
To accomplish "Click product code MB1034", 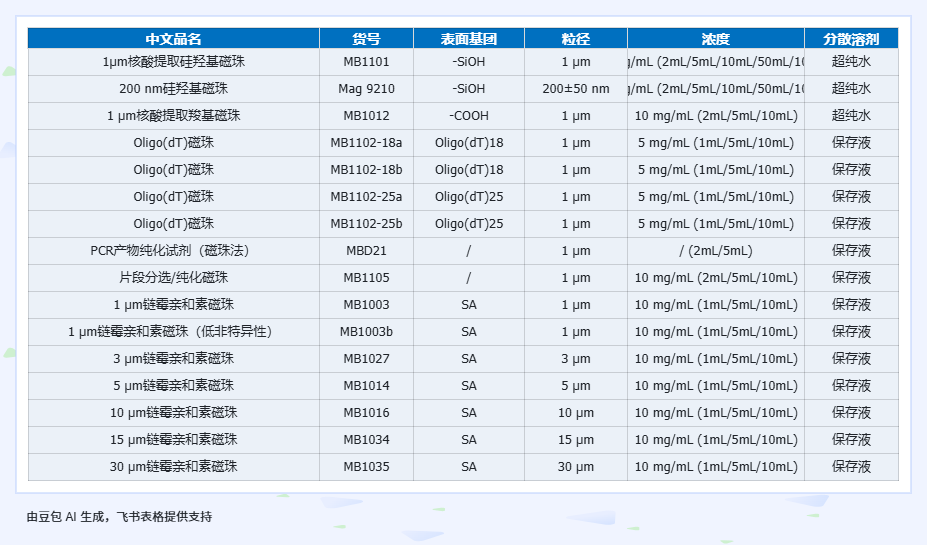I will tap(366, 440).
